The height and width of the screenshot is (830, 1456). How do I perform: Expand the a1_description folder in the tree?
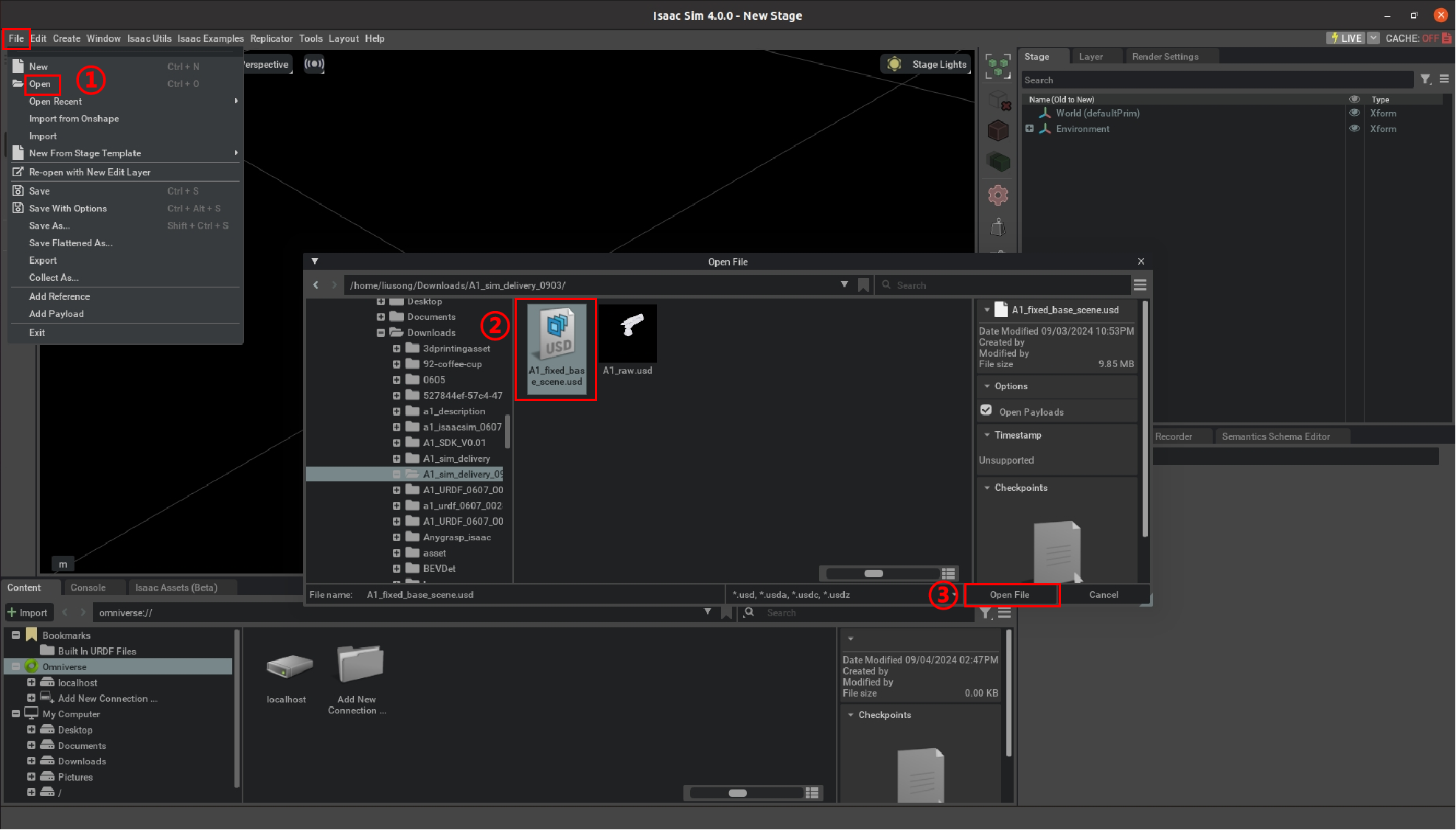click(397, 411)
